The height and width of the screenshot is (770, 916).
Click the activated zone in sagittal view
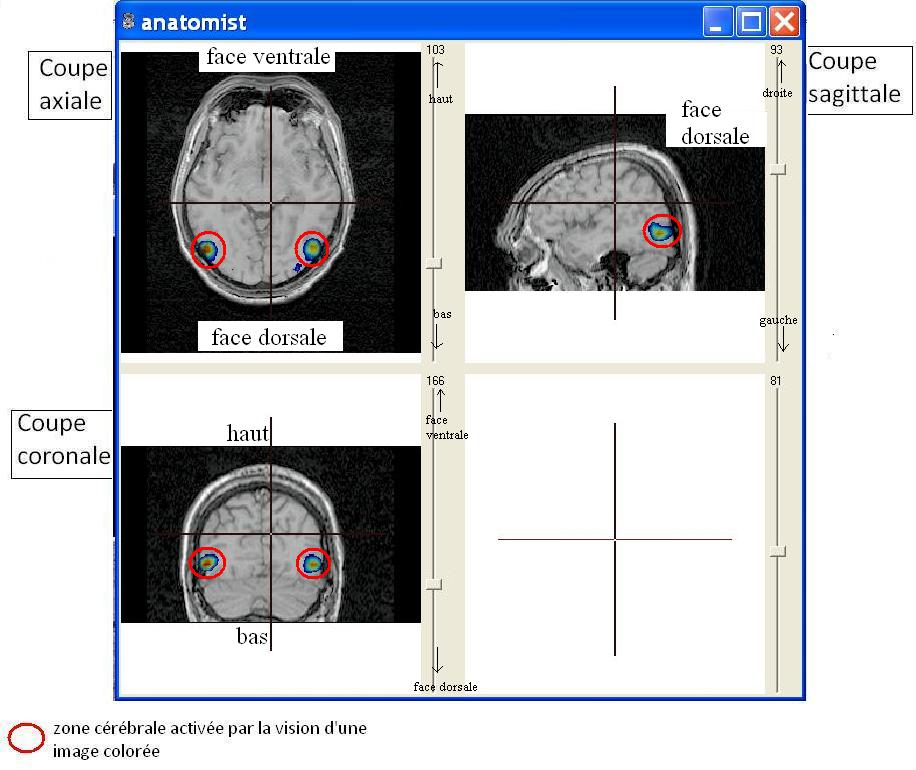pyautogui.click(x=661, y=231)
